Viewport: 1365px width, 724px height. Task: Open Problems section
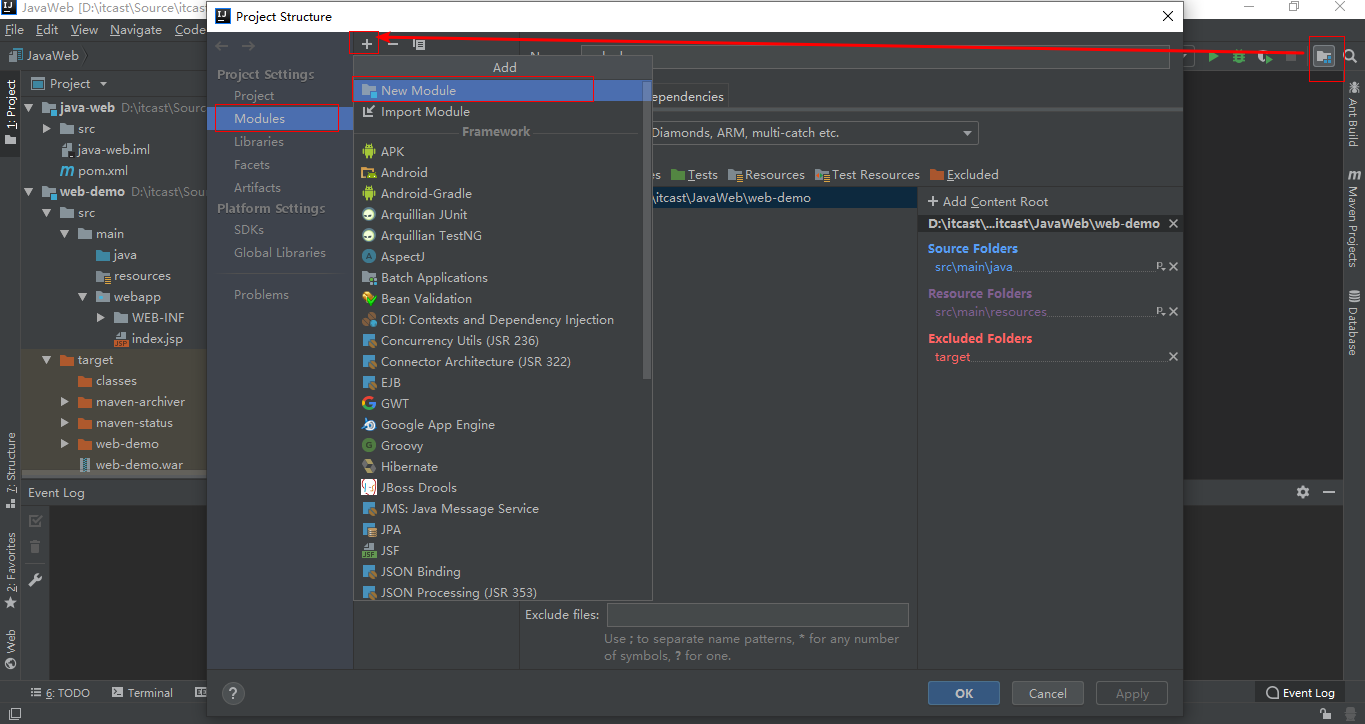tap(261, 295)
